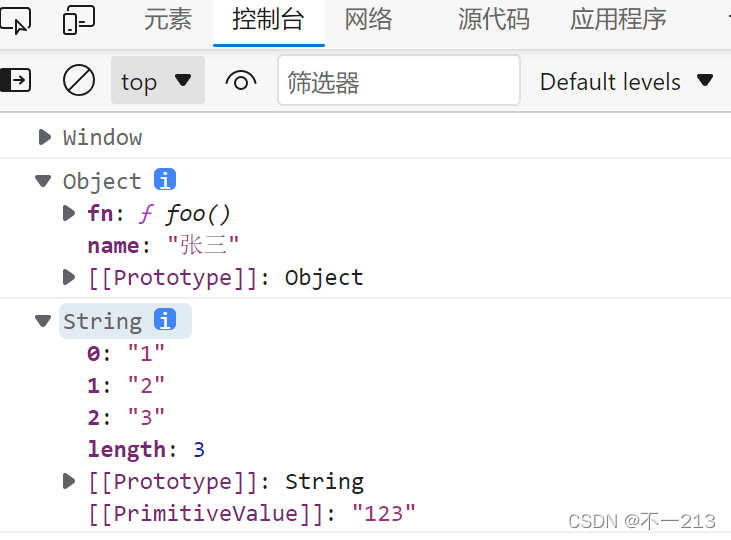Click the 筛选器 filter input field

pos(398,81)
